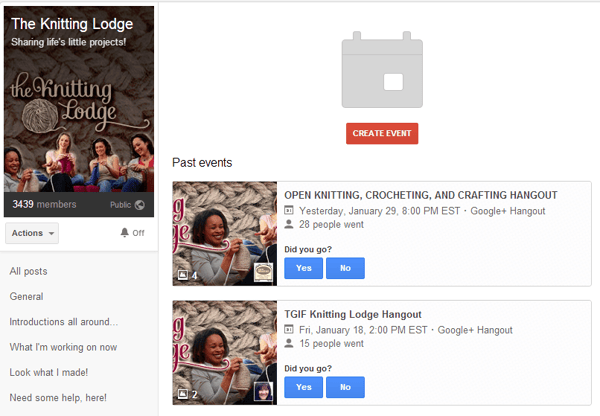
Task: Answer No for Open Knitting hangout
Action: pyautogui.click(x=345, y=268)
